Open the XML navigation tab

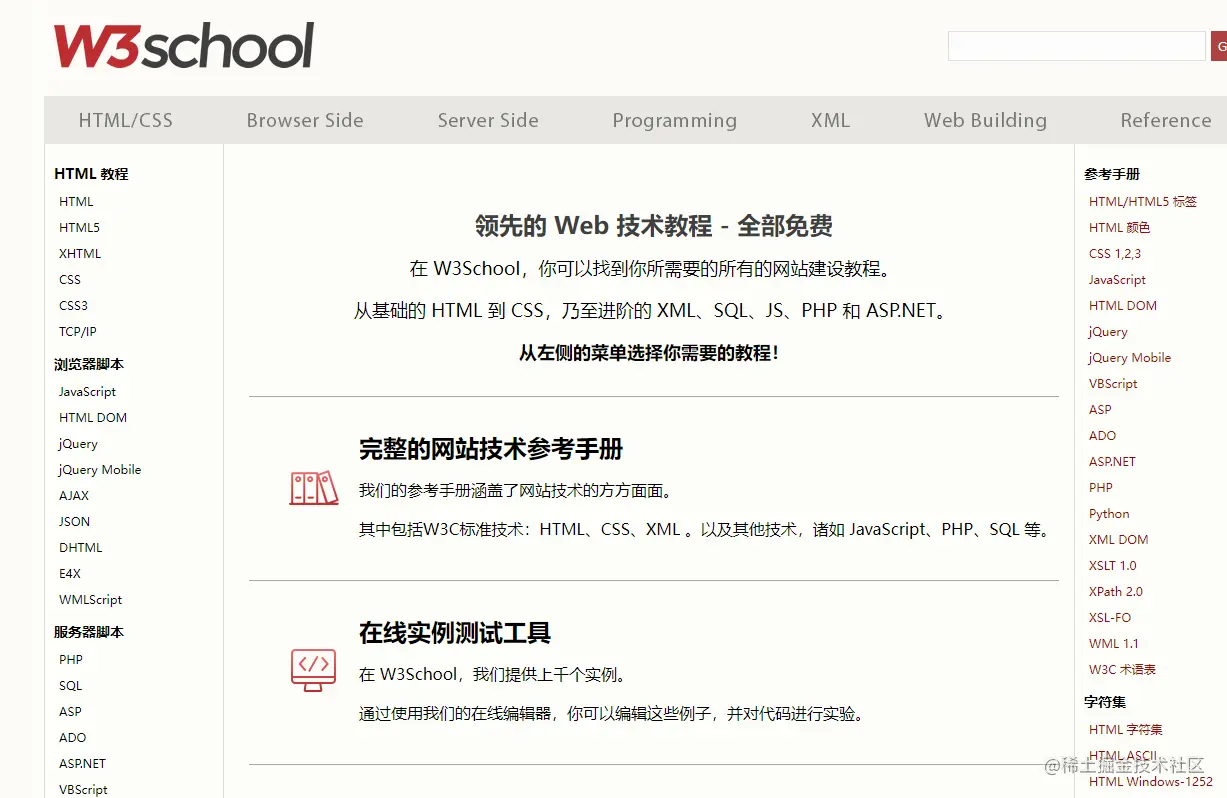click(x=830, y=120)
